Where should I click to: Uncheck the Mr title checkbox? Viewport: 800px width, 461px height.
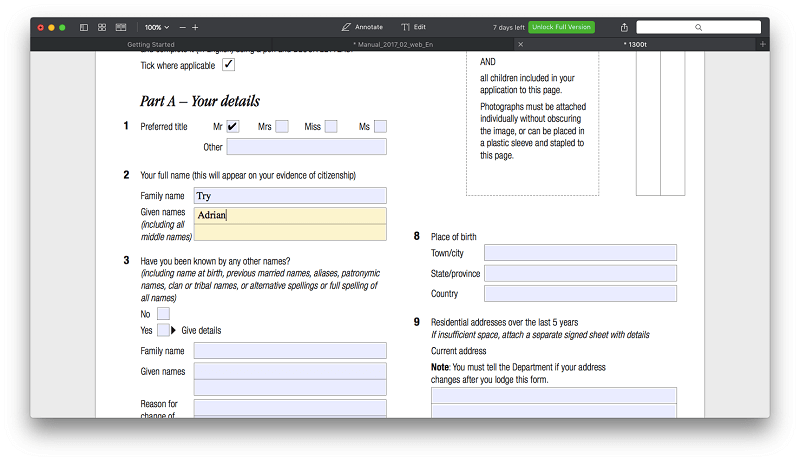233,126
